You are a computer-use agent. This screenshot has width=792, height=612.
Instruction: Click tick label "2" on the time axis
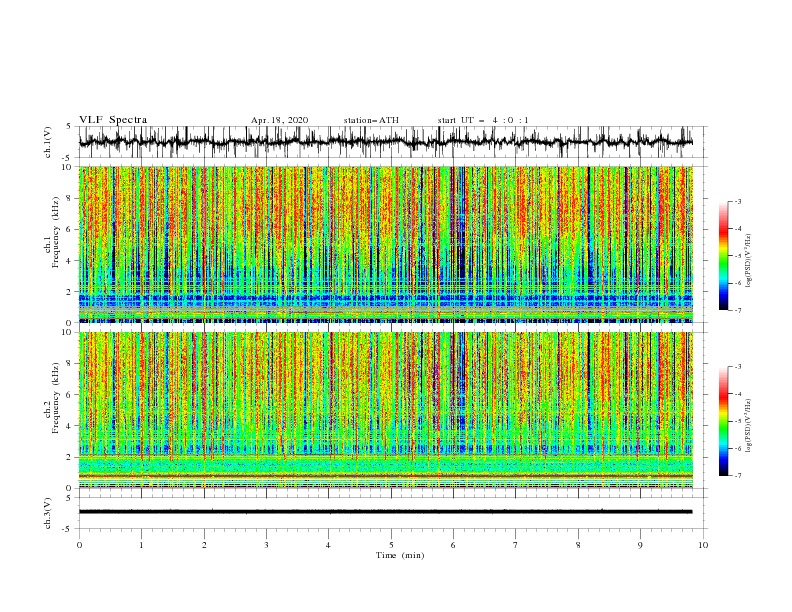coord(204,545)
